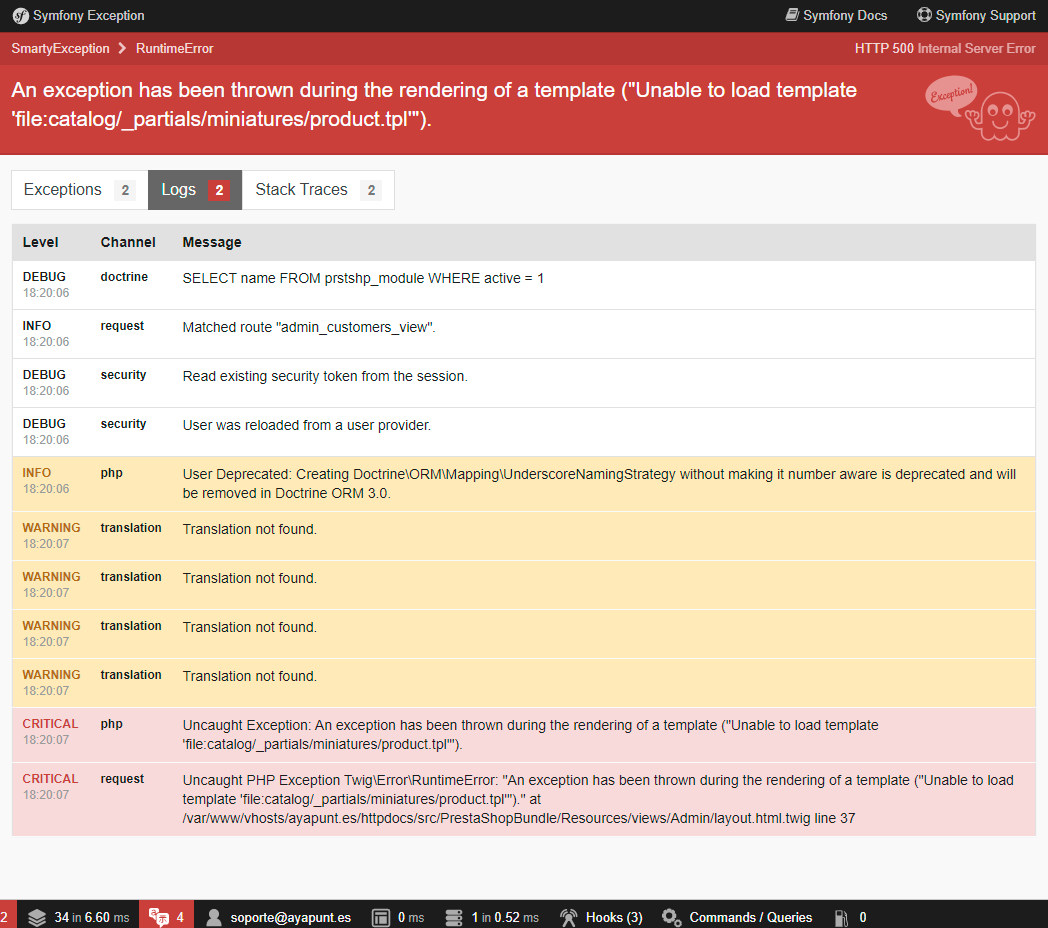The width and height of the screenshot is (1048, 928).
Task: Click the Symfony Support lifebuoy icon
Action: pos(924,15)
